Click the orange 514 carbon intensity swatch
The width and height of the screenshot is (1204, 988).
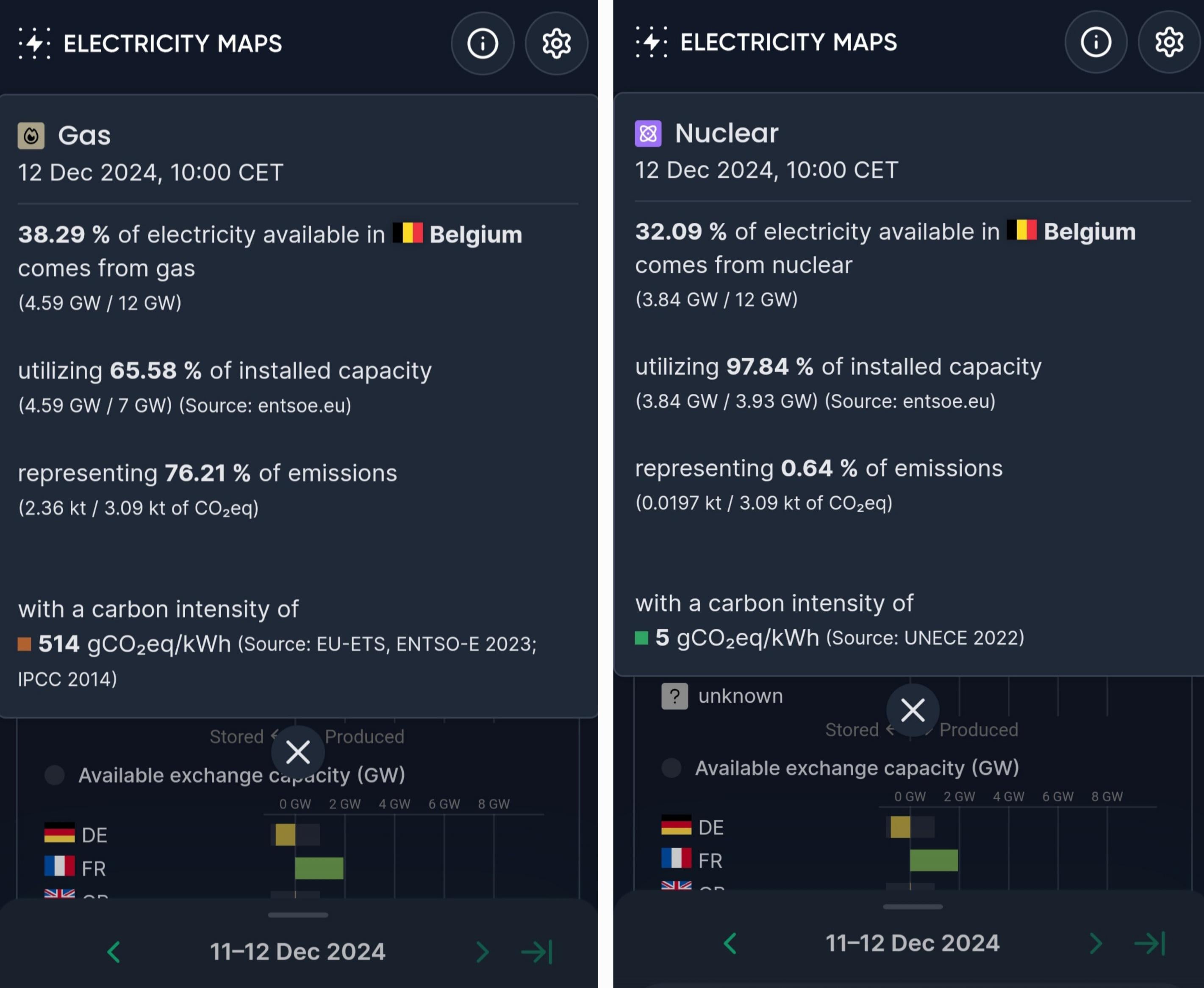tap(25, 644)
